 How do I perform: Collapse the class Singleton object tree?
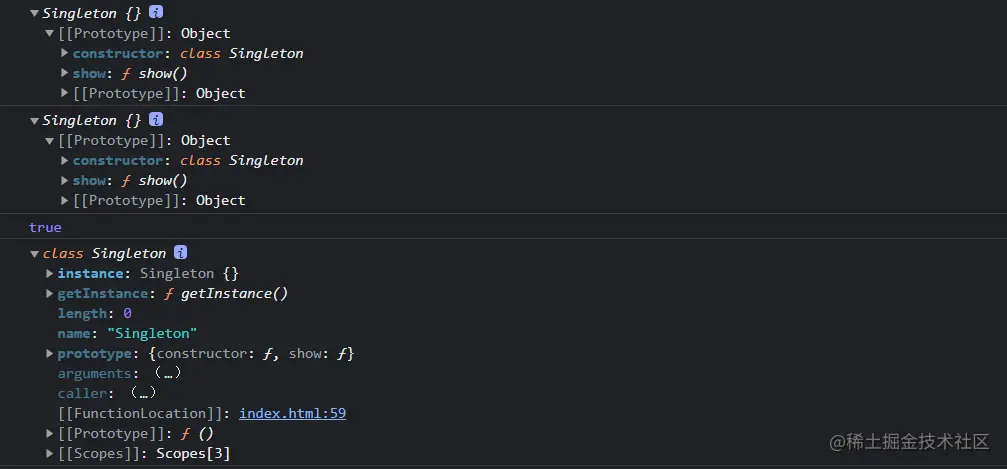tap(35, 254)
